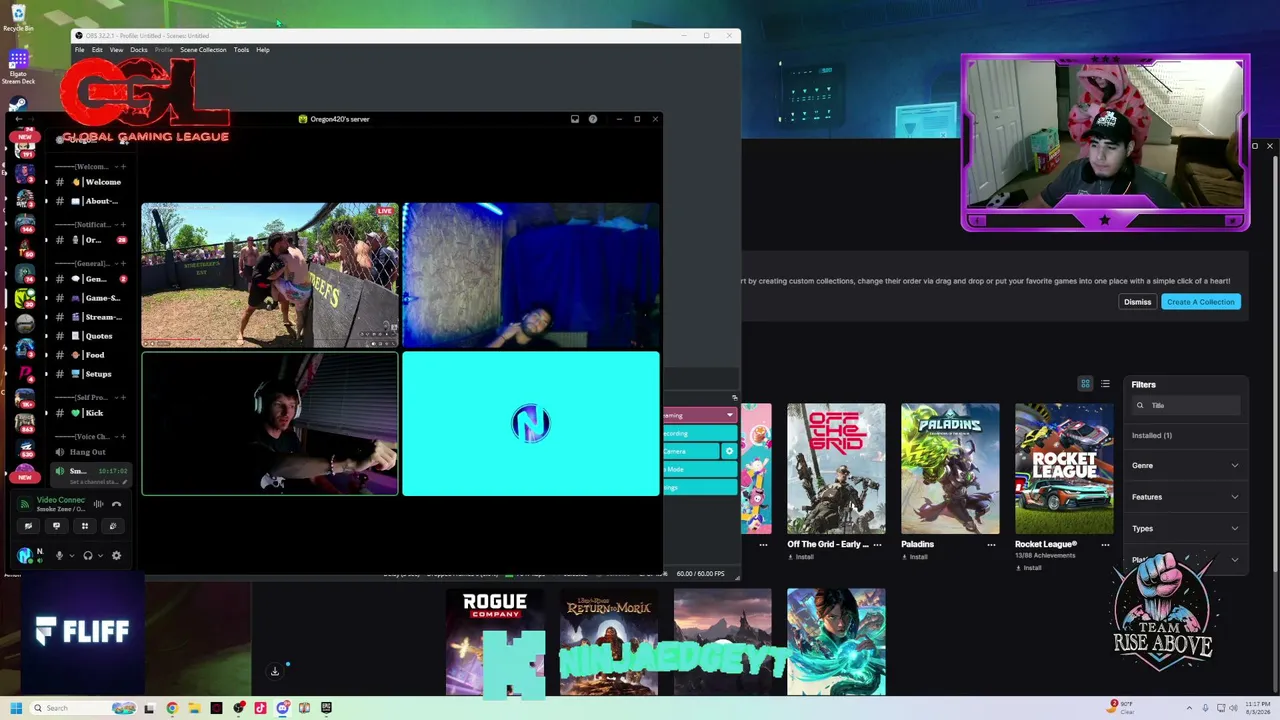Expand the Features filter section

point(1186,497)
